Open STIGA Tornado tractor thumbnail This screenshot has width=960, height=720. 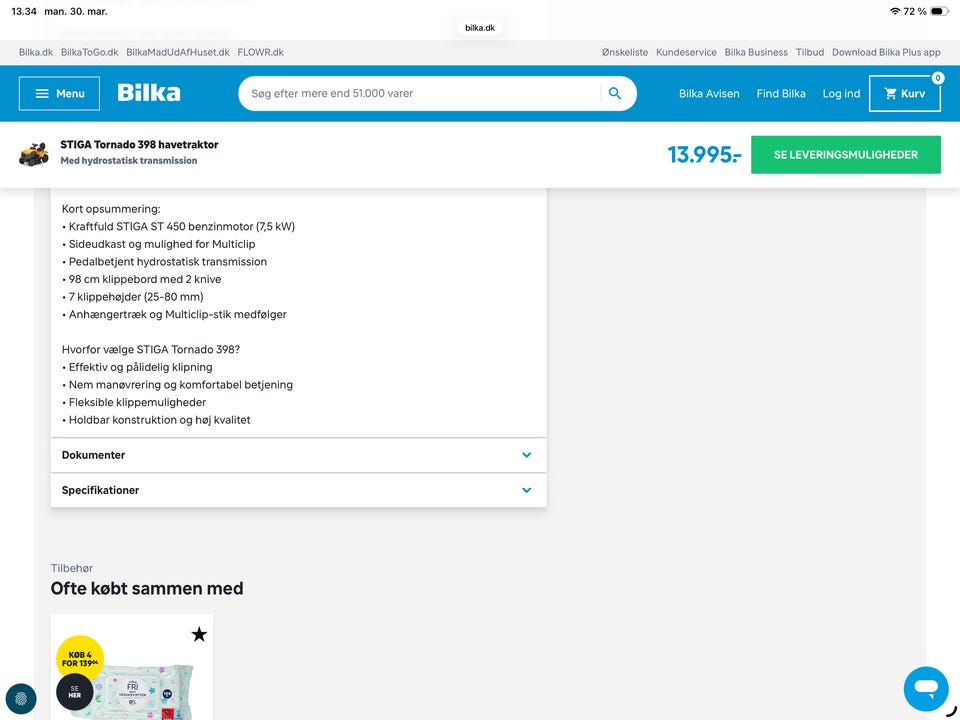[34, 154]
